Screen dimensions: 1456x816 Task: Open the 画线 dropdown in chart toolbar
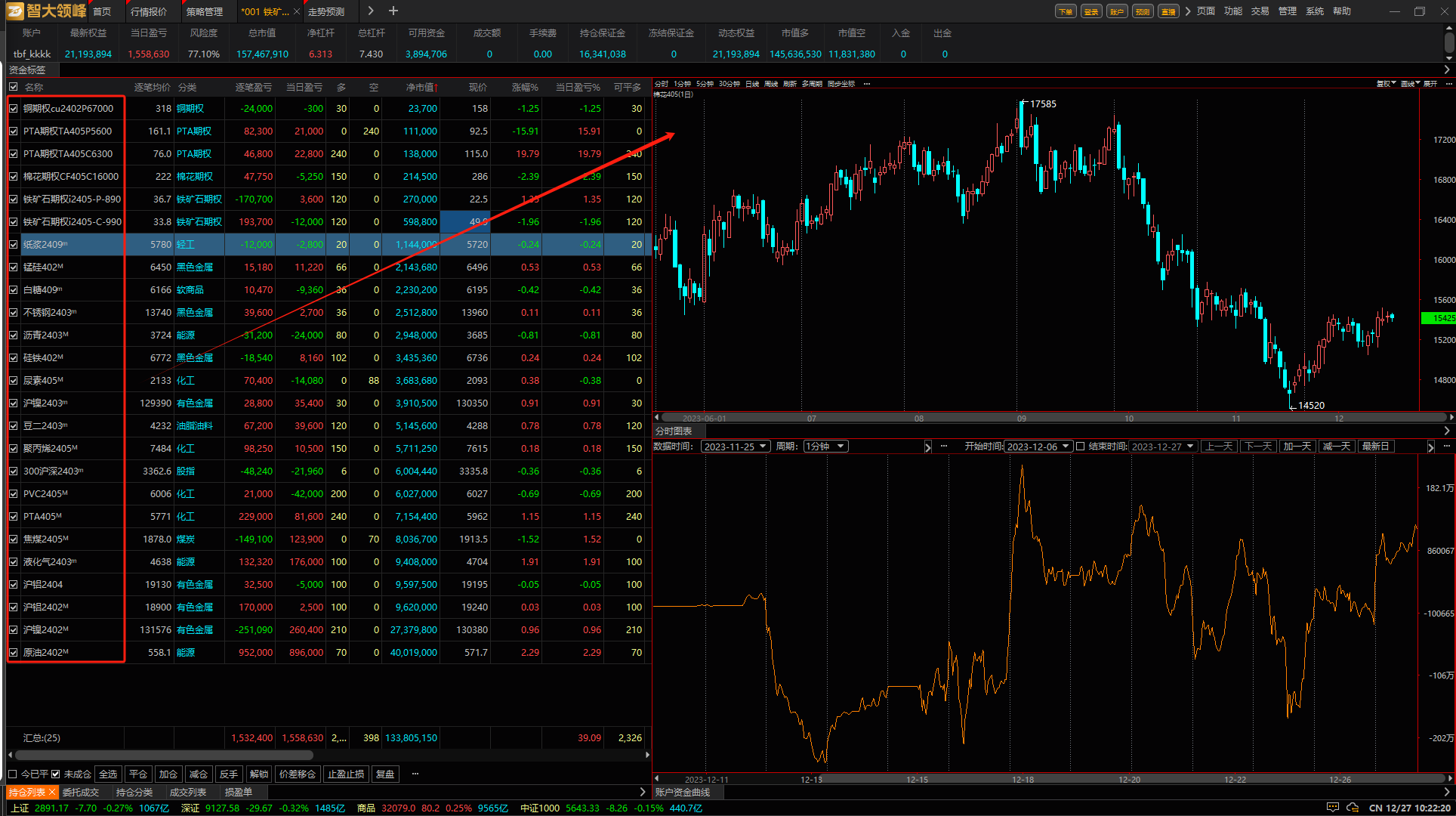(1410, 84)
